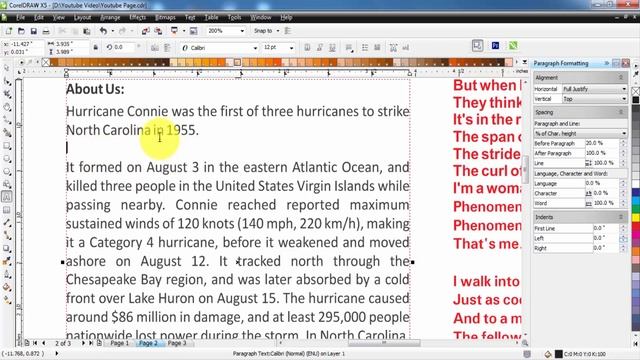Select the Eyedropper tool in the toolbox
Image resolution: width=640 pixels, height=360 pixels.
tap(7, 262)
